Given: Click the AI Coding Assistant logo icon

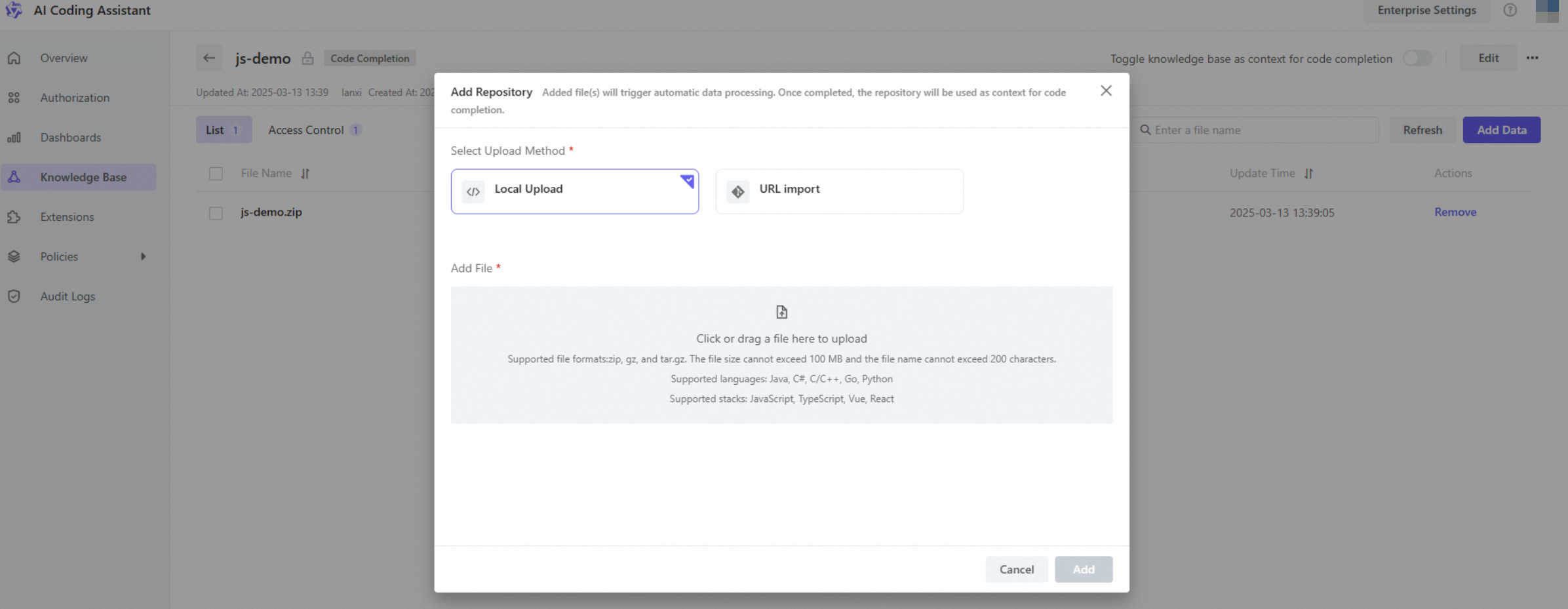Looking at the screenshot, I should point(14,10).
